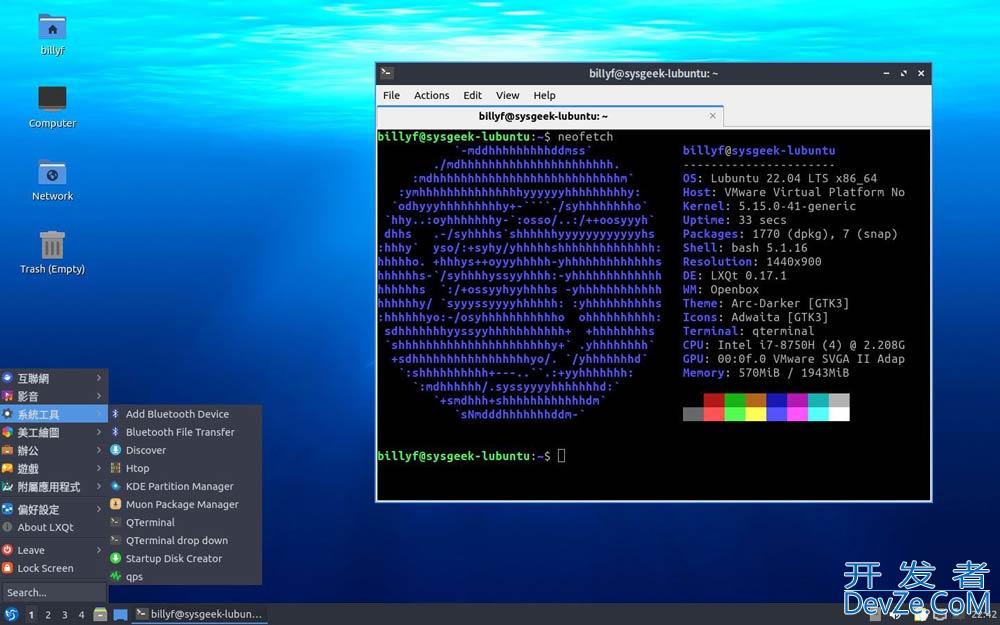1000x625 pixels.
Task: Click the 'neofetch' command text
Action: pos(585,136)
